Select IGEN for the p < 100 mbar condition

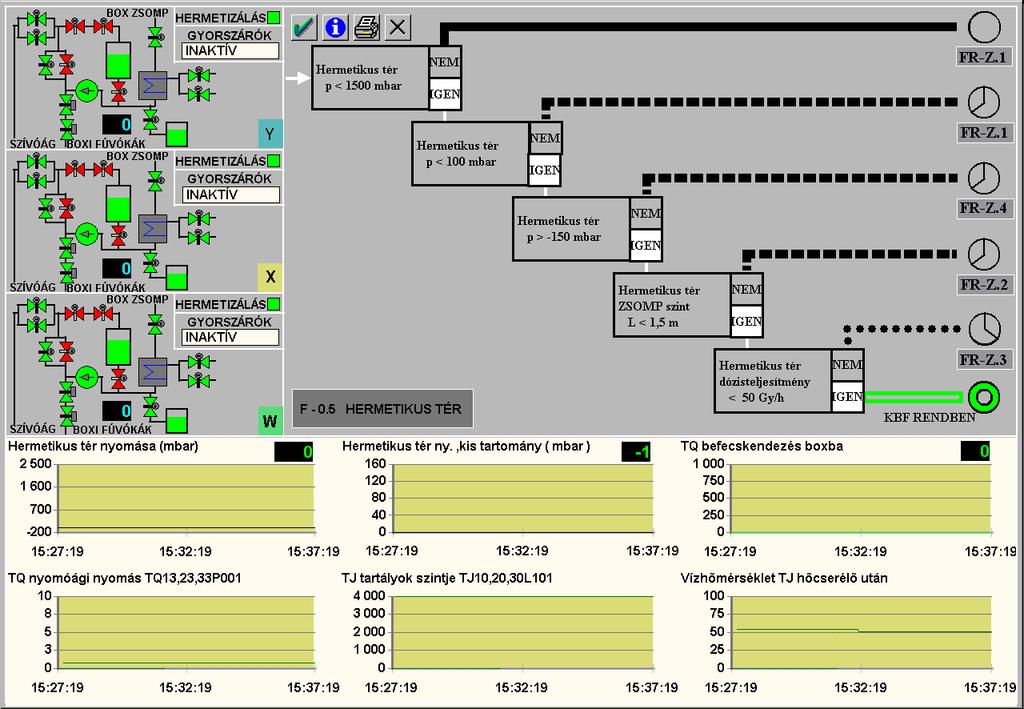(545, 170)
